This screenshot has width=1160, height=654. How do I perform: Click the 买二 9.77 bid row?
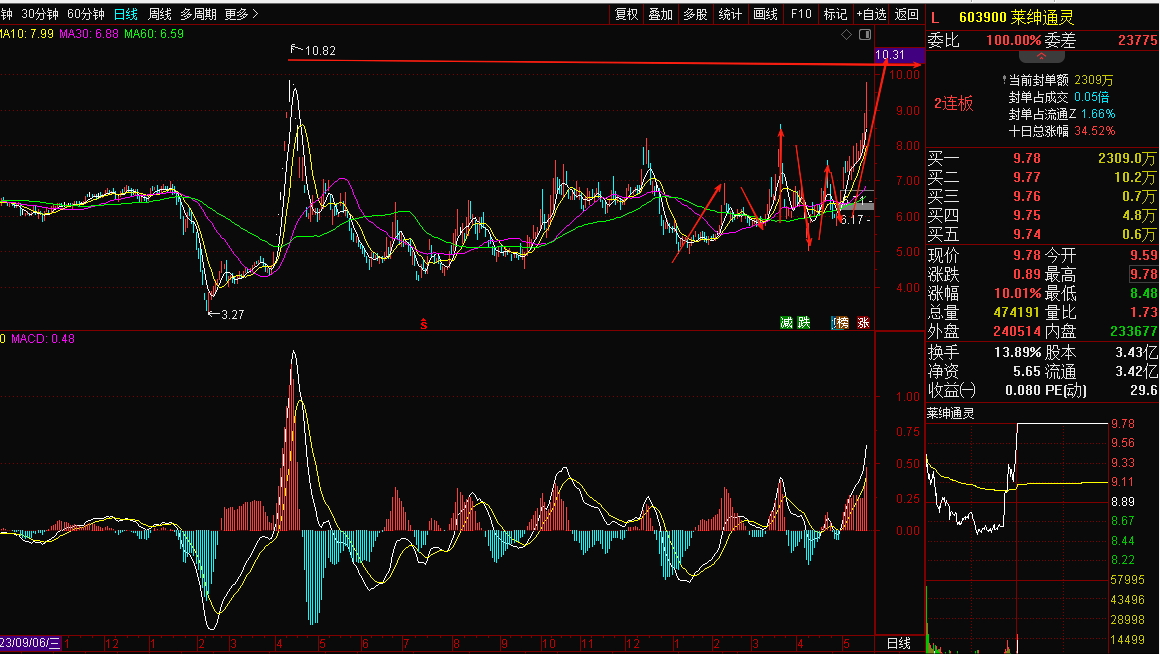1042,178
